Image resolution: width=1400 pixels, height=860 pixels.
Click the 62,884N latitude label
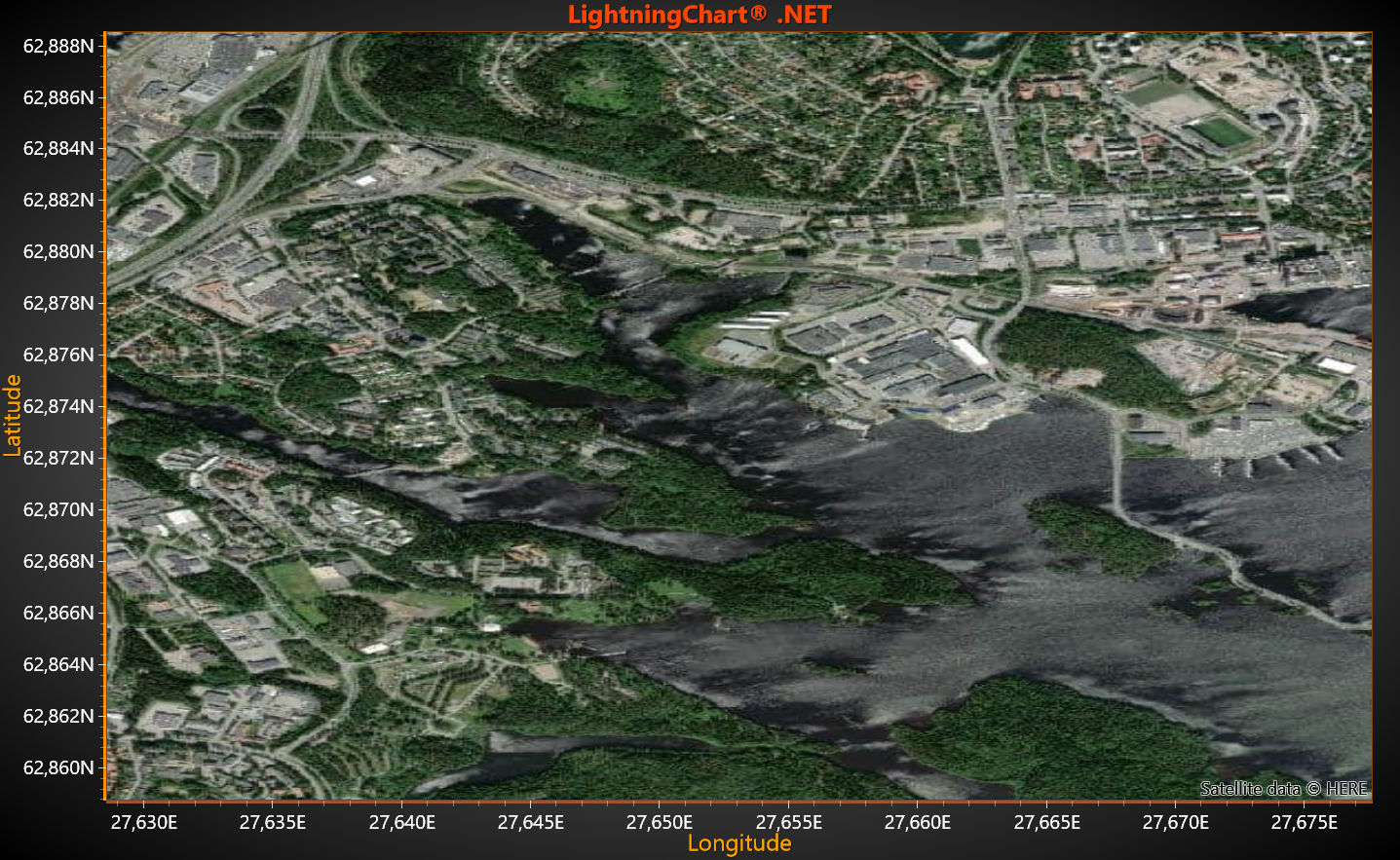(58, 148)
